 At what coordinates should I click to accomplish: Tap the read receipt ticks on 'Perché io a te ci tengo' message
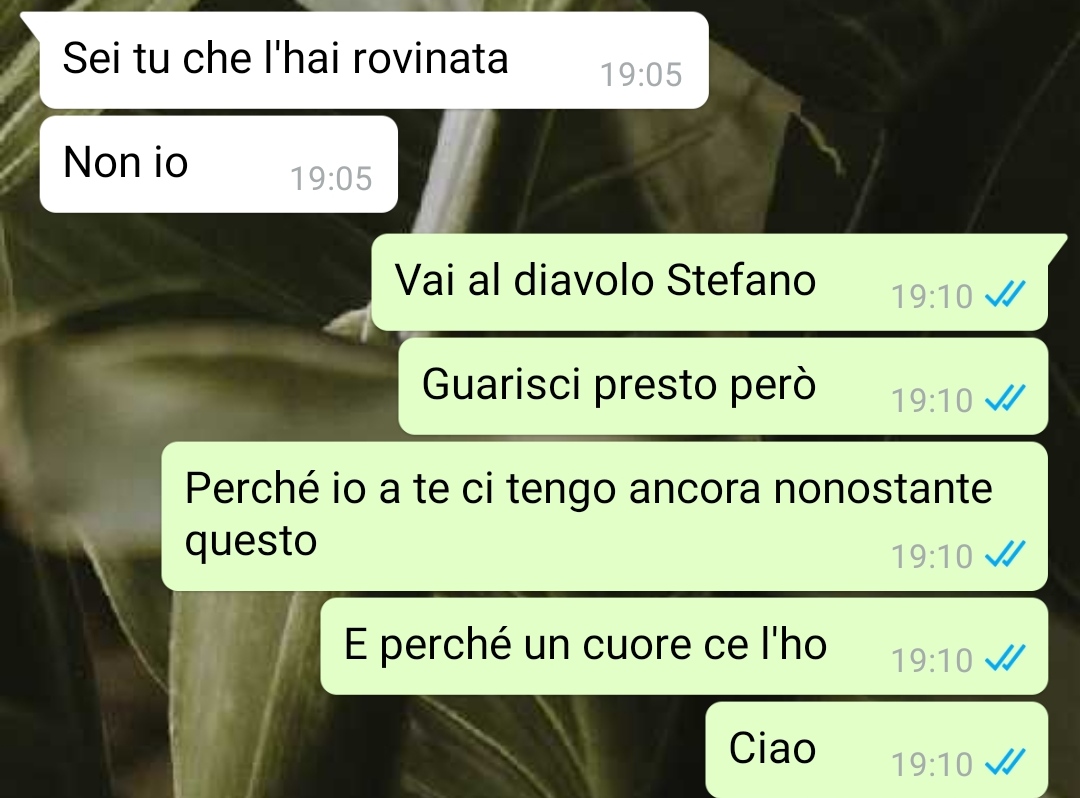1005,554
